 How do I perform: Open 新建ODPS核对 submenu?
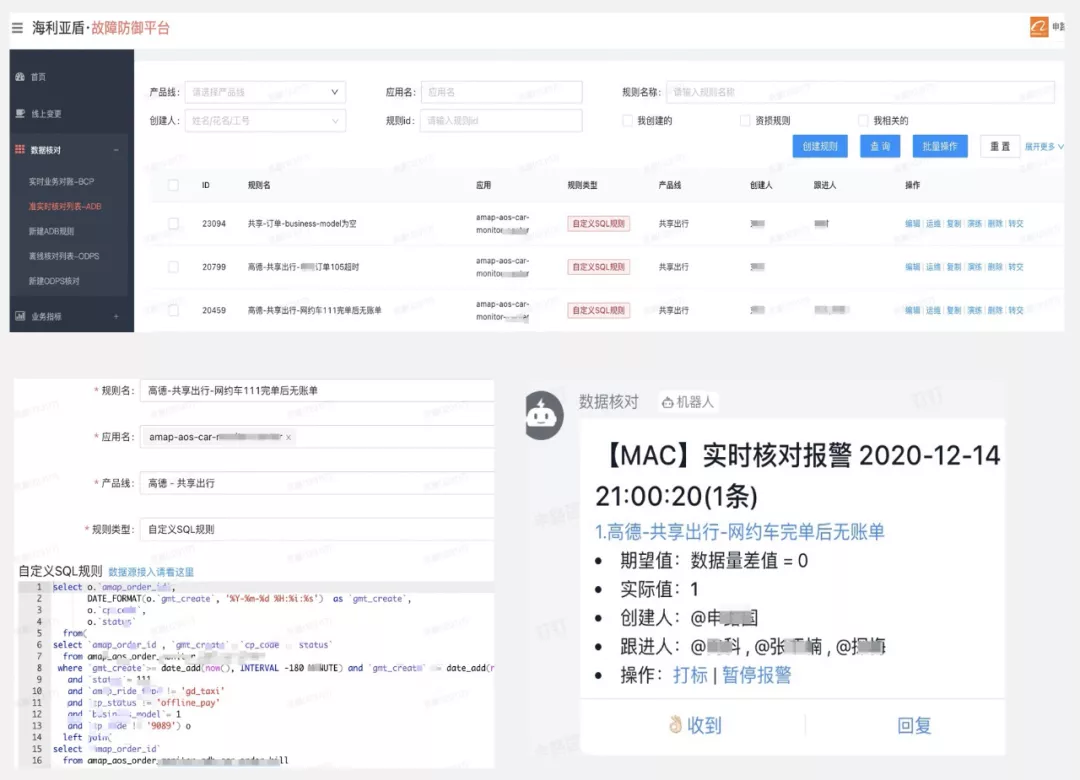coord(54,280)
